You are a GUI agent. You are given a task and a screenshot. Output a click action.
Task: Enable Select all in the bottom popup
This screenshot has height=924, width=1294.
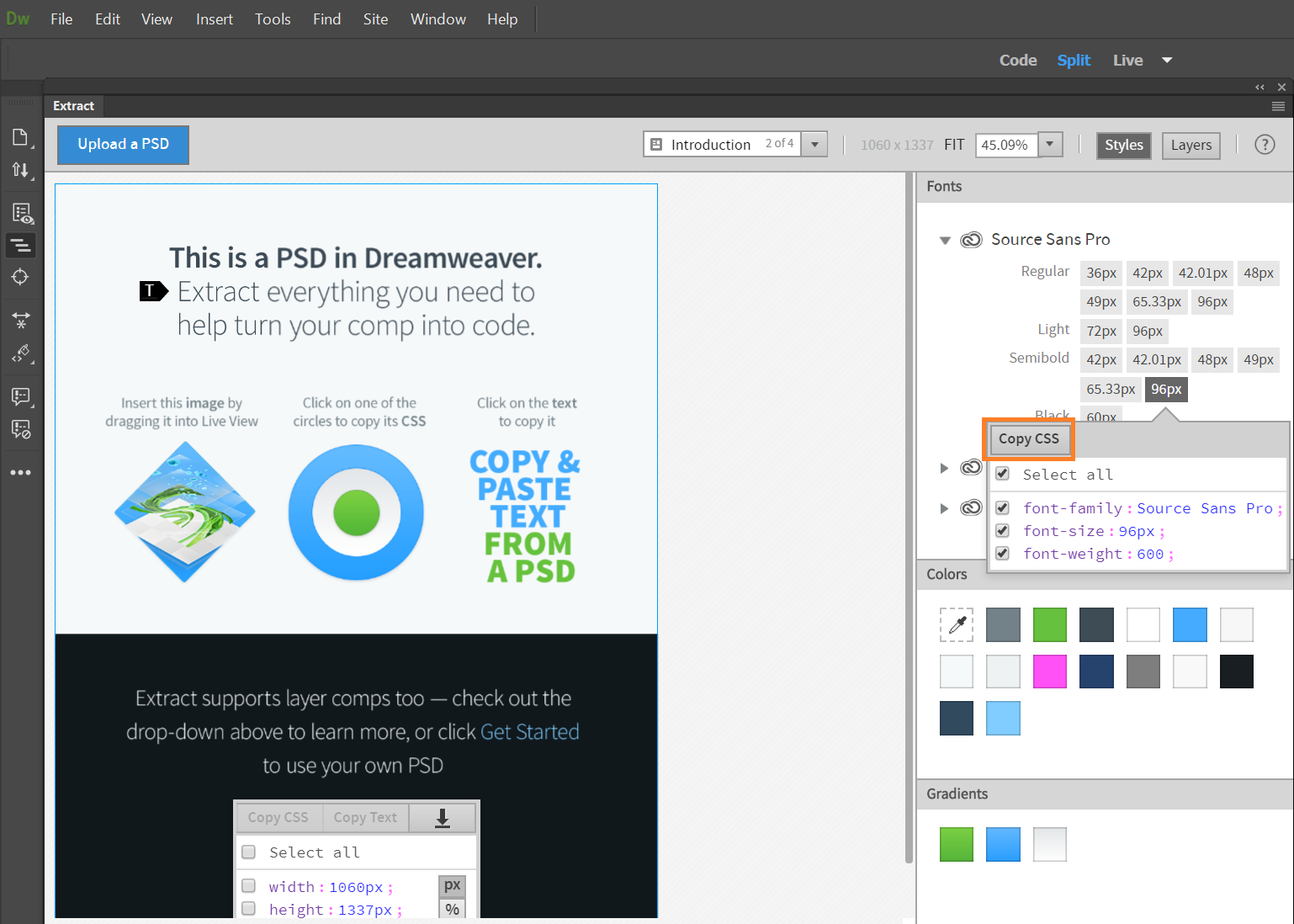tap(248, 852)
